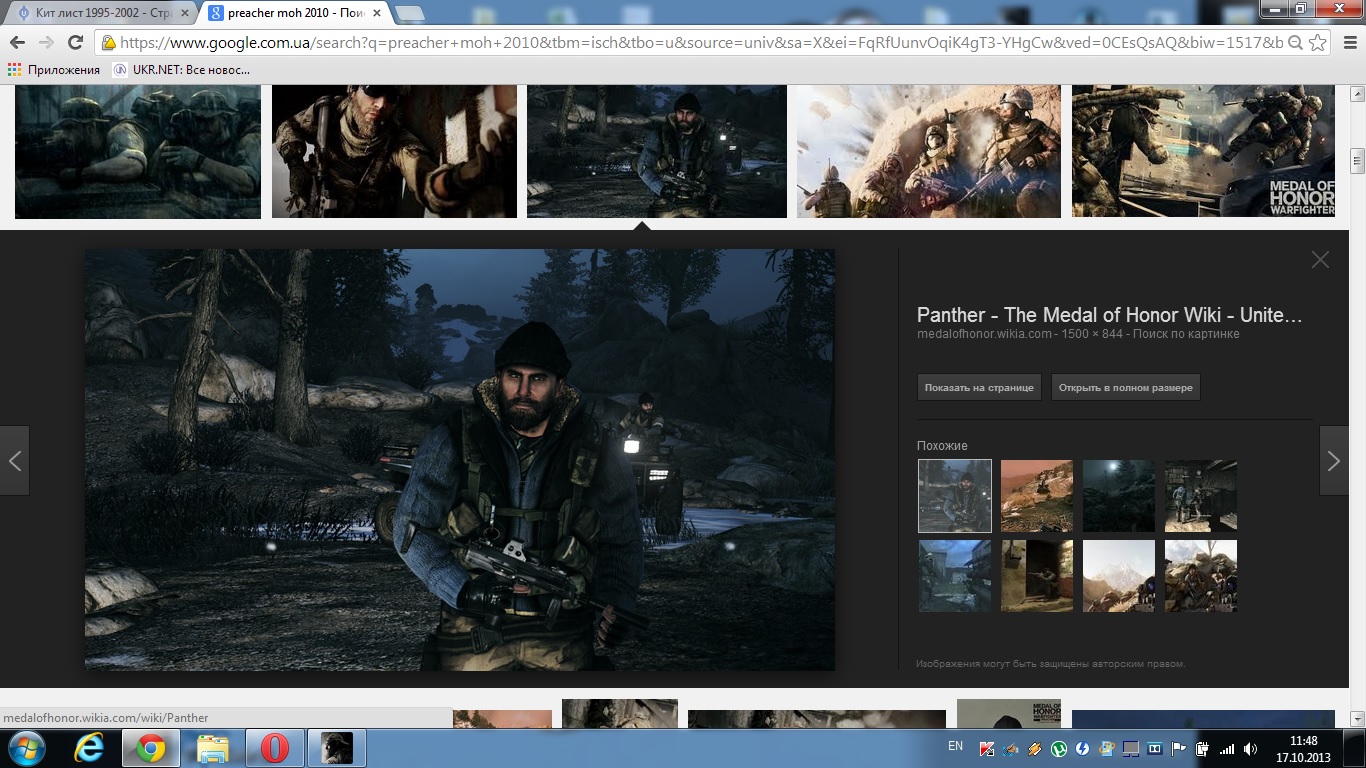Click scrollbar down arrow
This screenshot has height=768, width=1366.
(x=1357, y=719)
